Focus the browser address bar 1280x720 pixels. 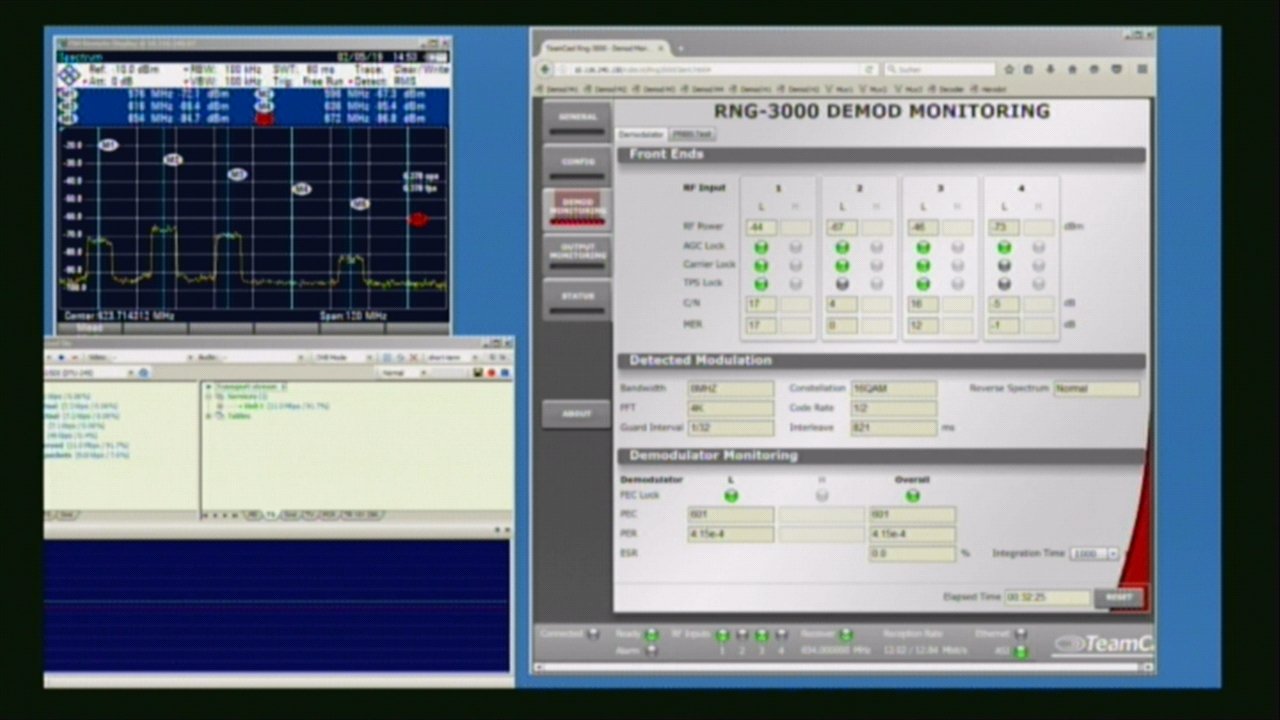pyautogui.click(x=708, y=69)
